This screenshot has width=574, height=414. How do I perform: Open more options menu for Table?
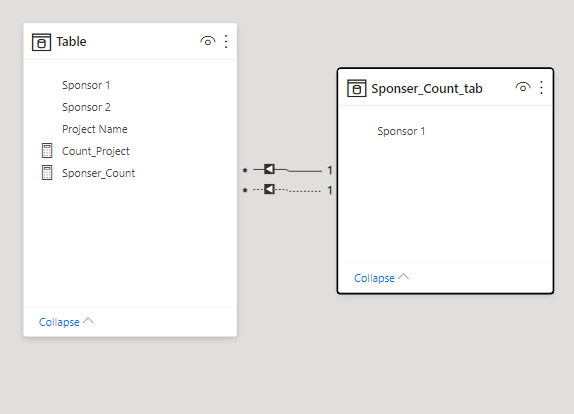coord(226,42)
